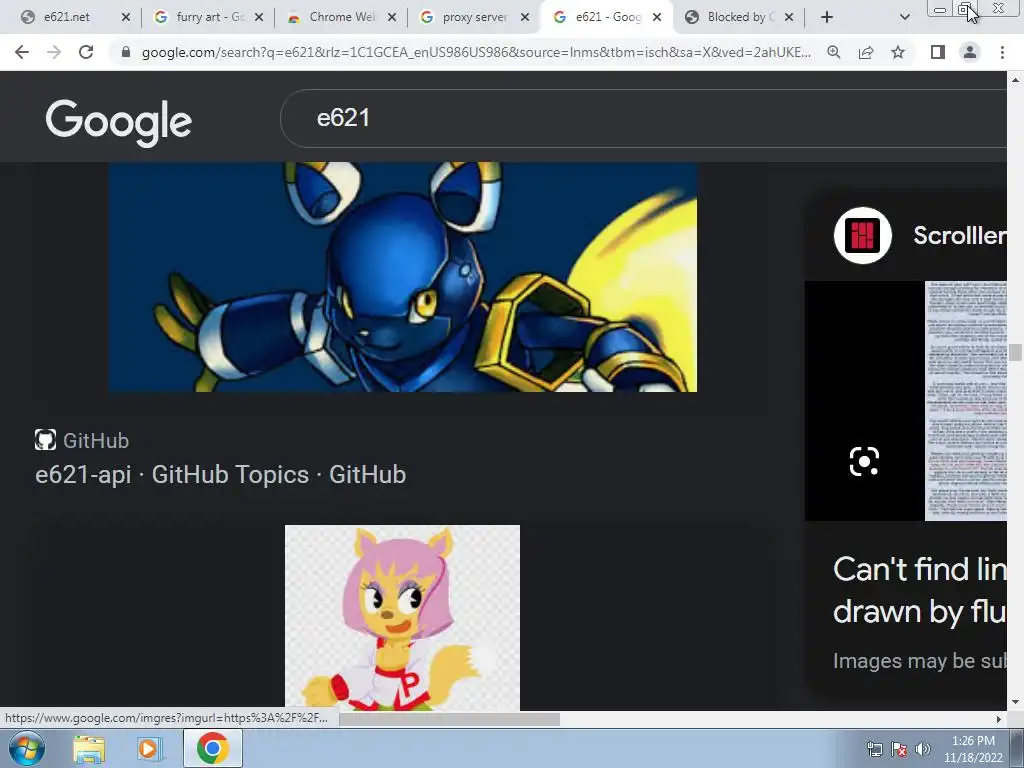Viewport: 1024px width, 768px height.
Task: Open the zoom magnifier in address bar
Action: [833, 52]
